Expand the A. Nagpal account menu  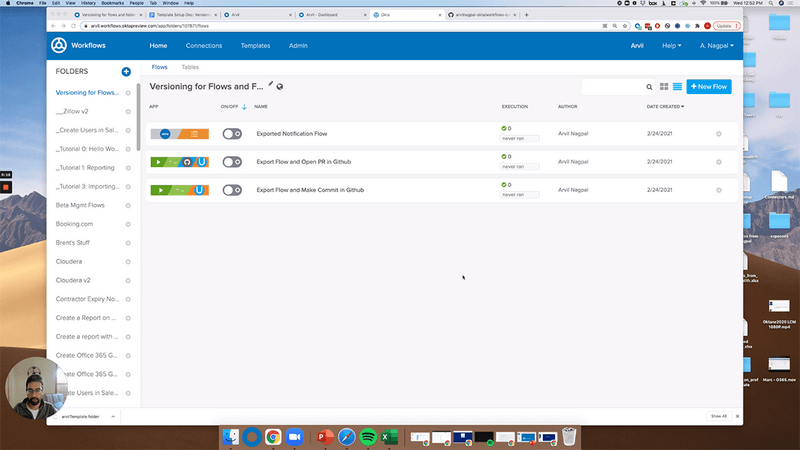pyautogui.click(x=716, y=46)
